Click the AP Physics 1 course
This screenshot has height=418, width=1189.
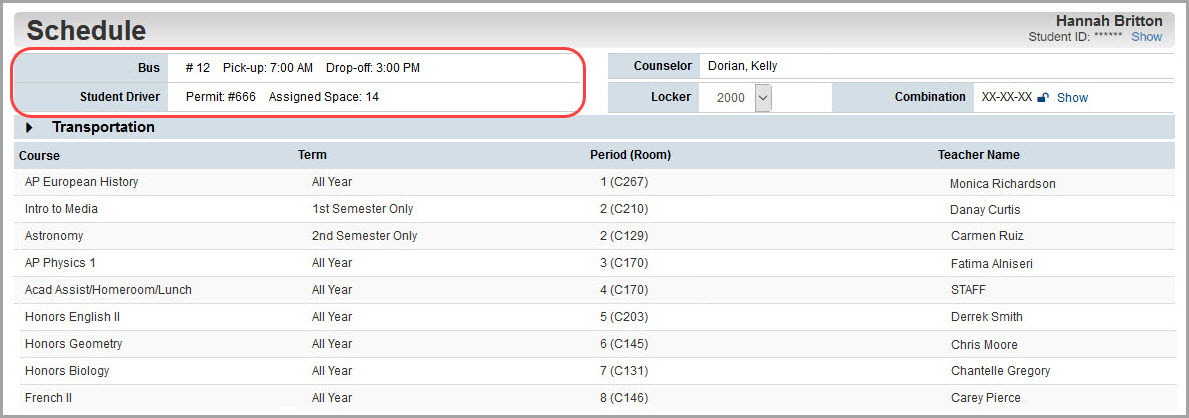[x=60, y=262]
